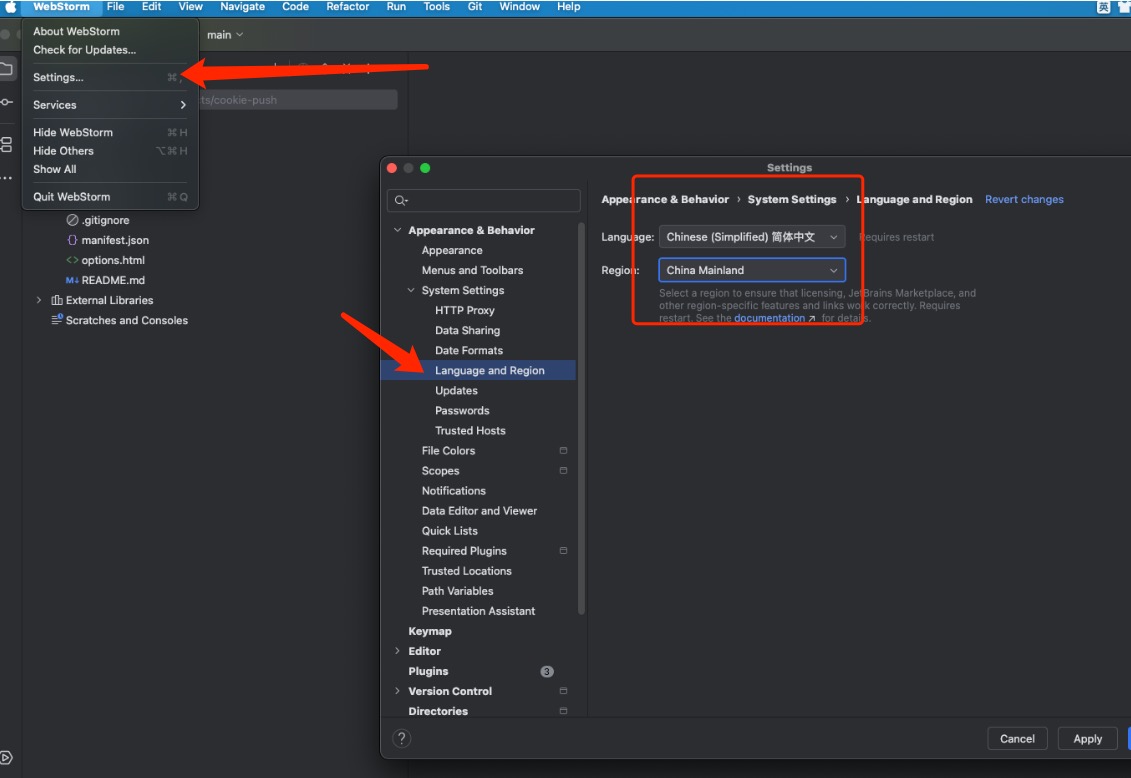Image resolution: width=1131 pixels, height=778 pixels.
Task: Open the Git menu
Action: [475, 6]
